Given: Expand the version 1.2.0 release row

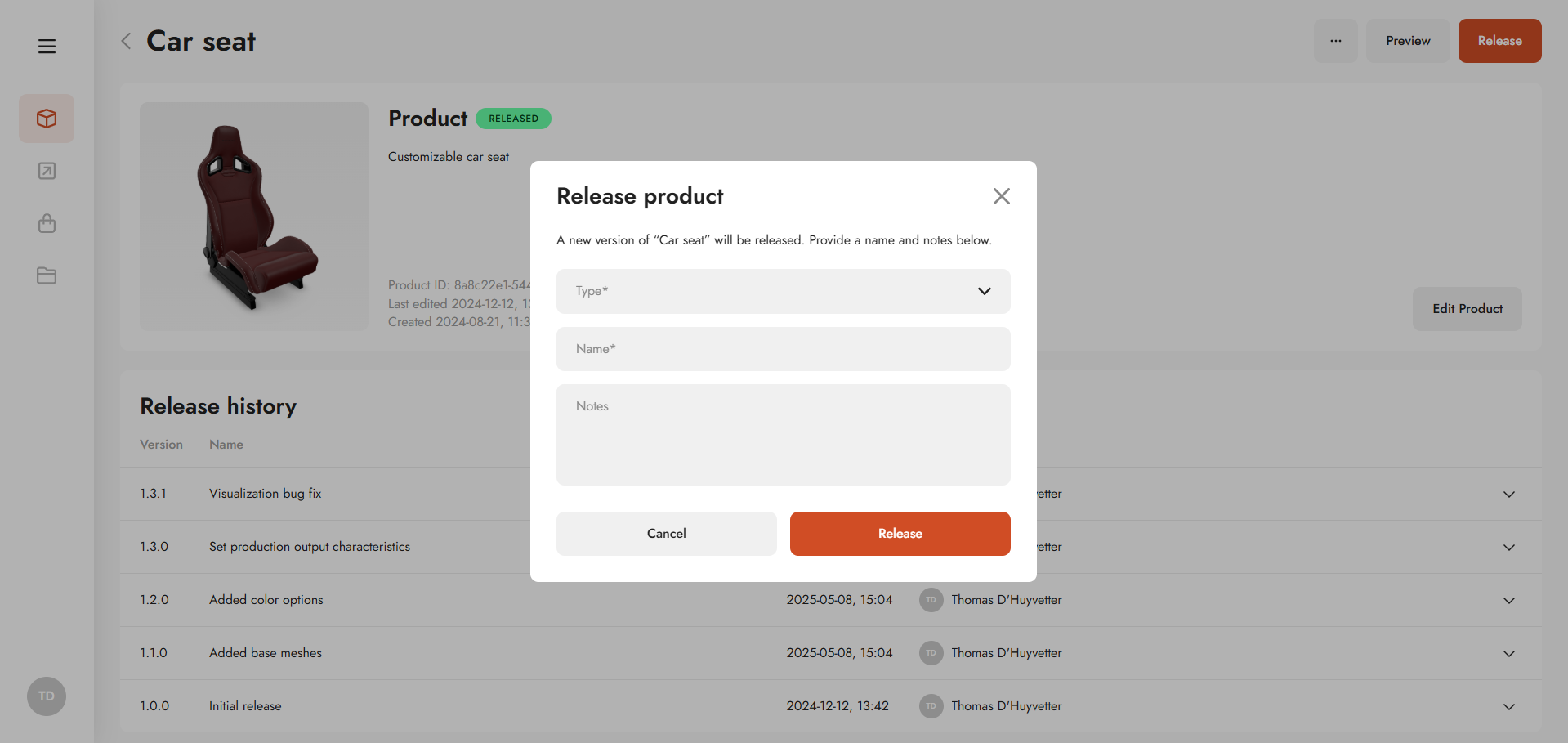Looking at the screenshot, I should tap(1508, 601).
